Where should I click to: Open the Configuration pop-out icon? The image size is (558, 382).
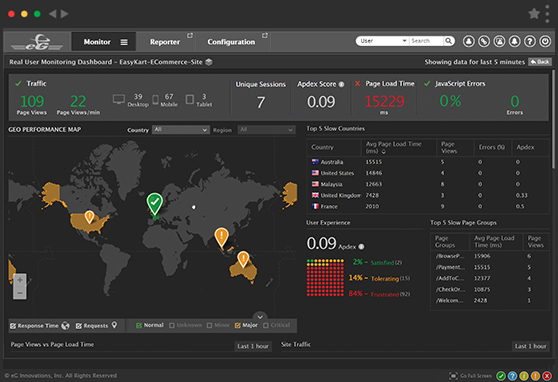coord(265,36)
